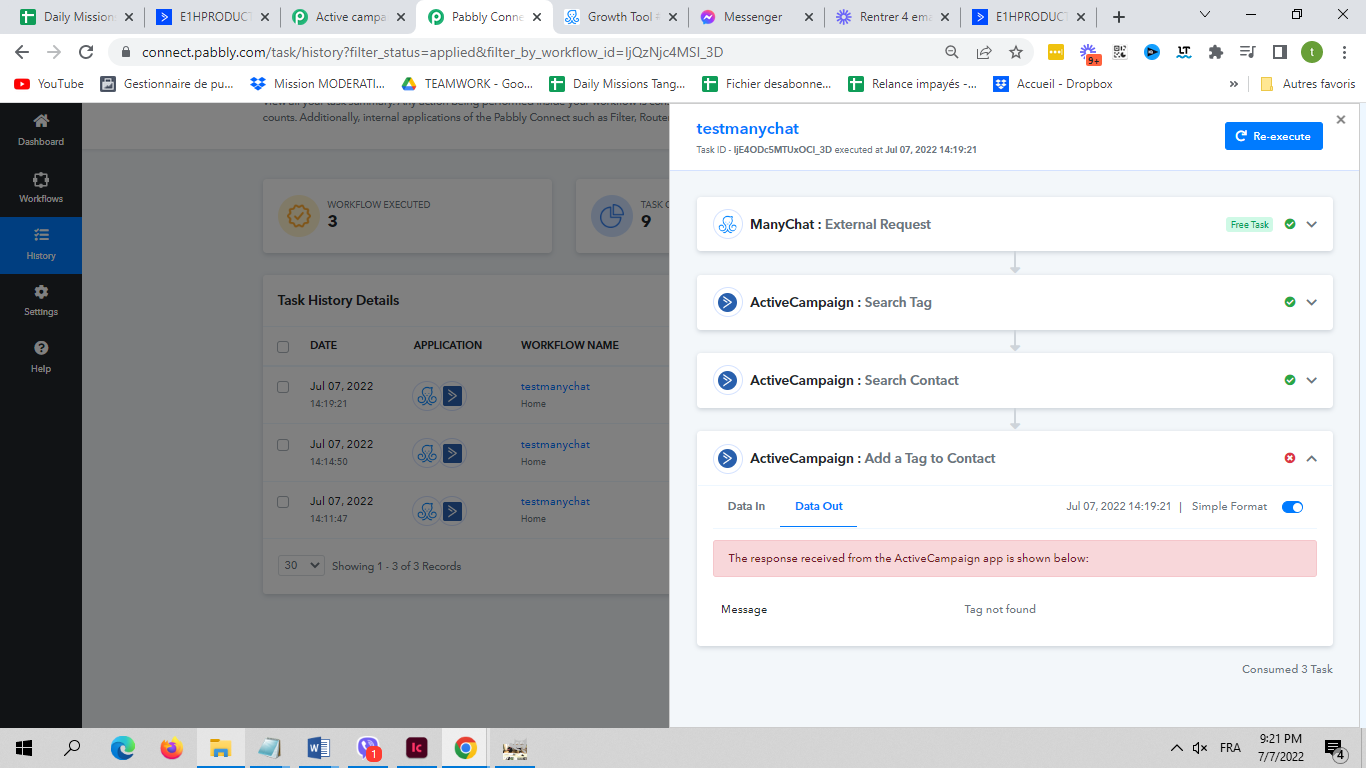Screen dimensions: 1366x768
Task: Switch to the Active campaign browser tab
Action: (349, 17)
